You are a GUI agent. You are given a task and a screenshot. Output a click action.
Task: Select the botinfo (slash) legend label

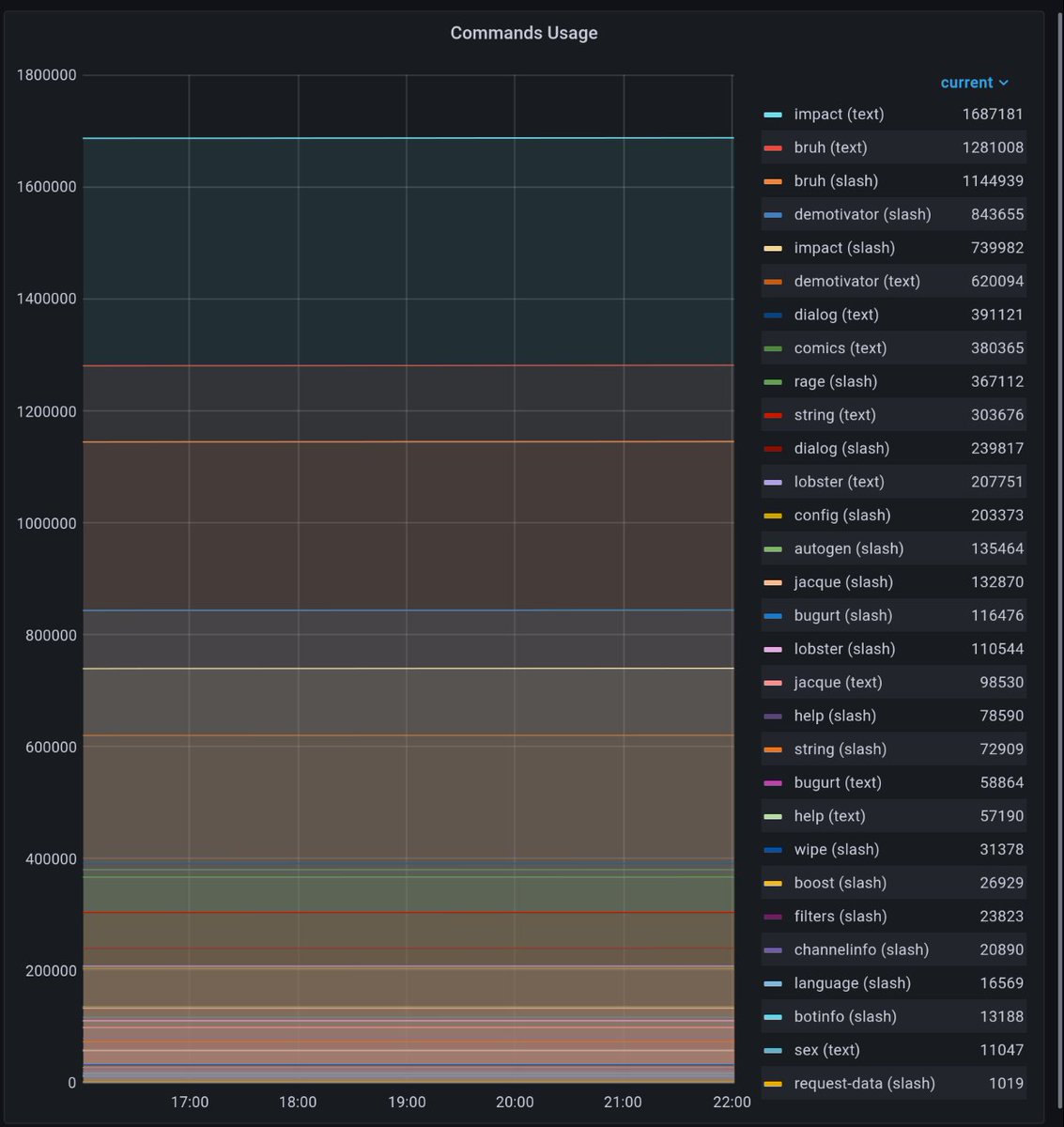(x=844, y=1016)
